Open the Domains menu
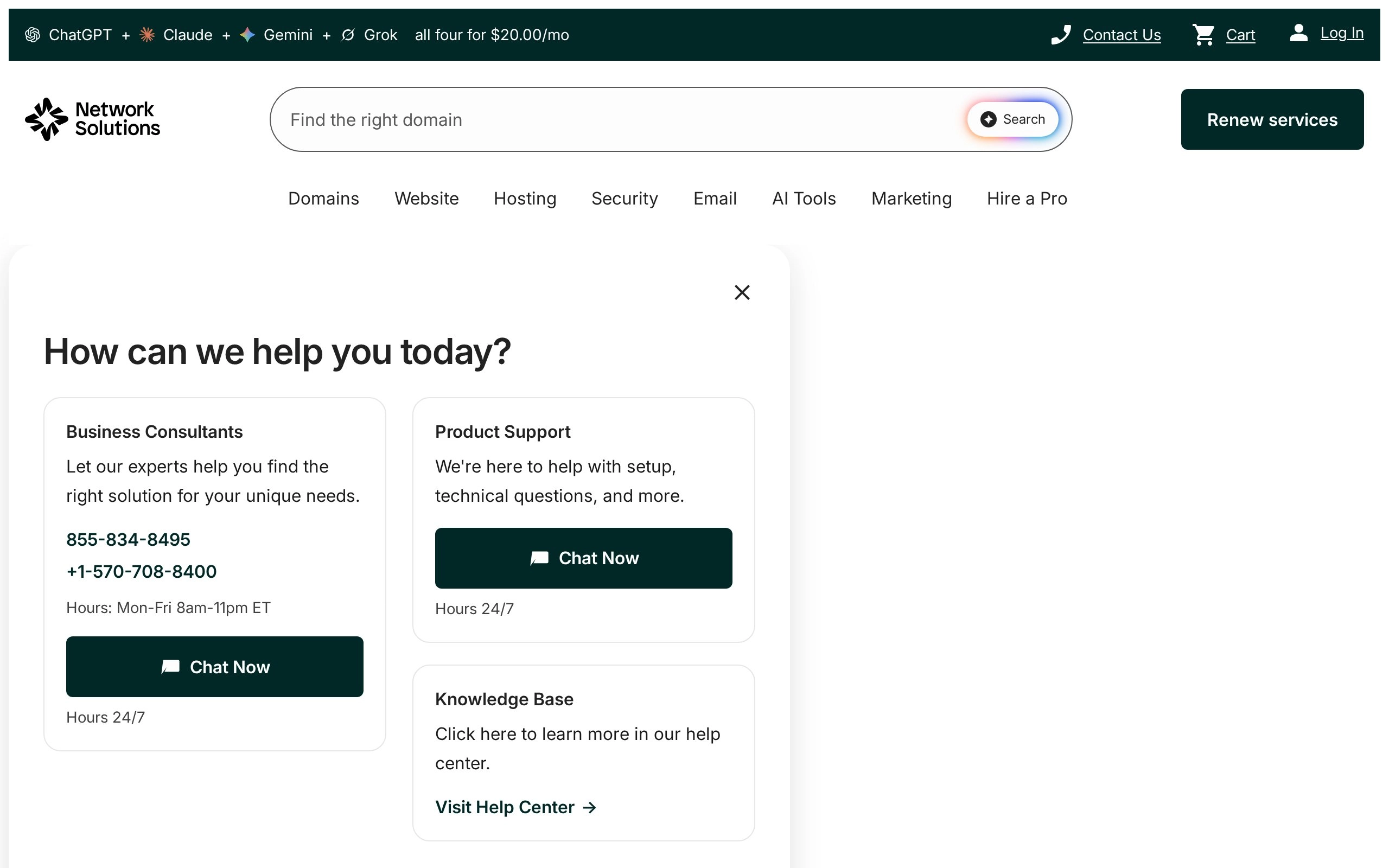Screen dimensions: 1389x868 324,199
